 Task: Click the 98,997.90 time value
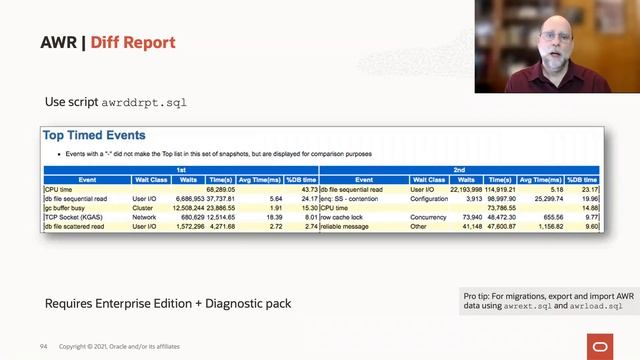click(x=502, y=199)
